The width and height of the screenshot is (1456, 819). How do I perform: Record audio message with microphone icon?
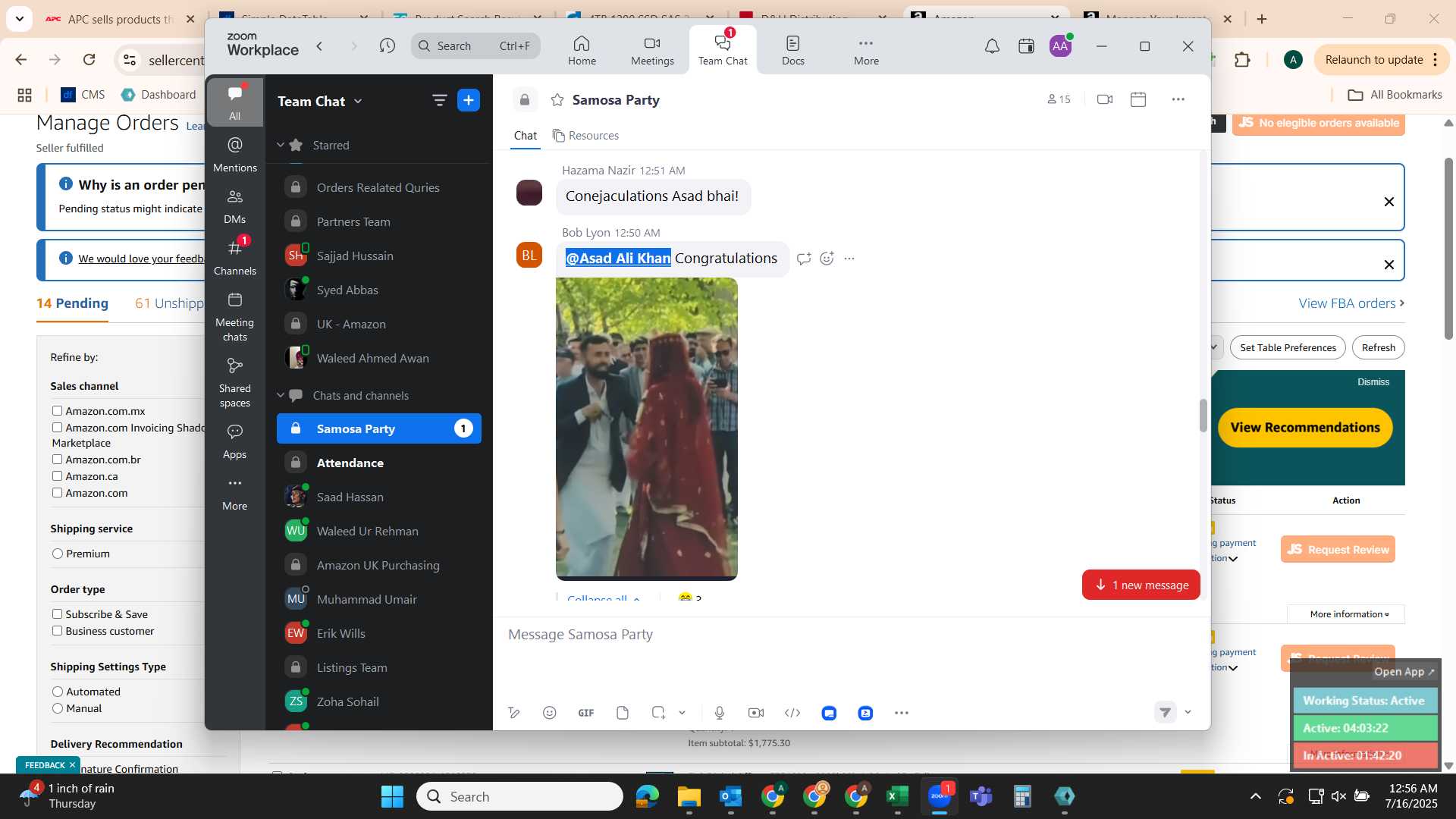(720, 713)
